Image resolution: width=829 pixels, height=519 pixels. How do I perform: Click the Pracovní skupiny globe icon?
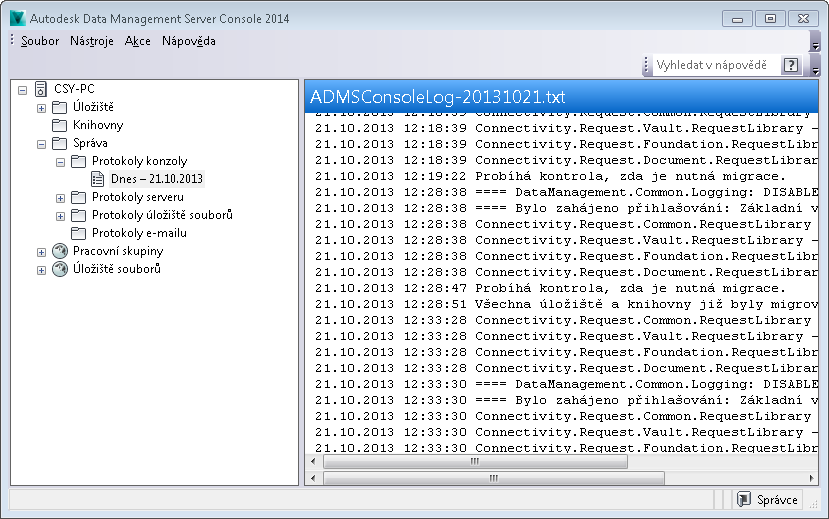[x=60, y=251]
